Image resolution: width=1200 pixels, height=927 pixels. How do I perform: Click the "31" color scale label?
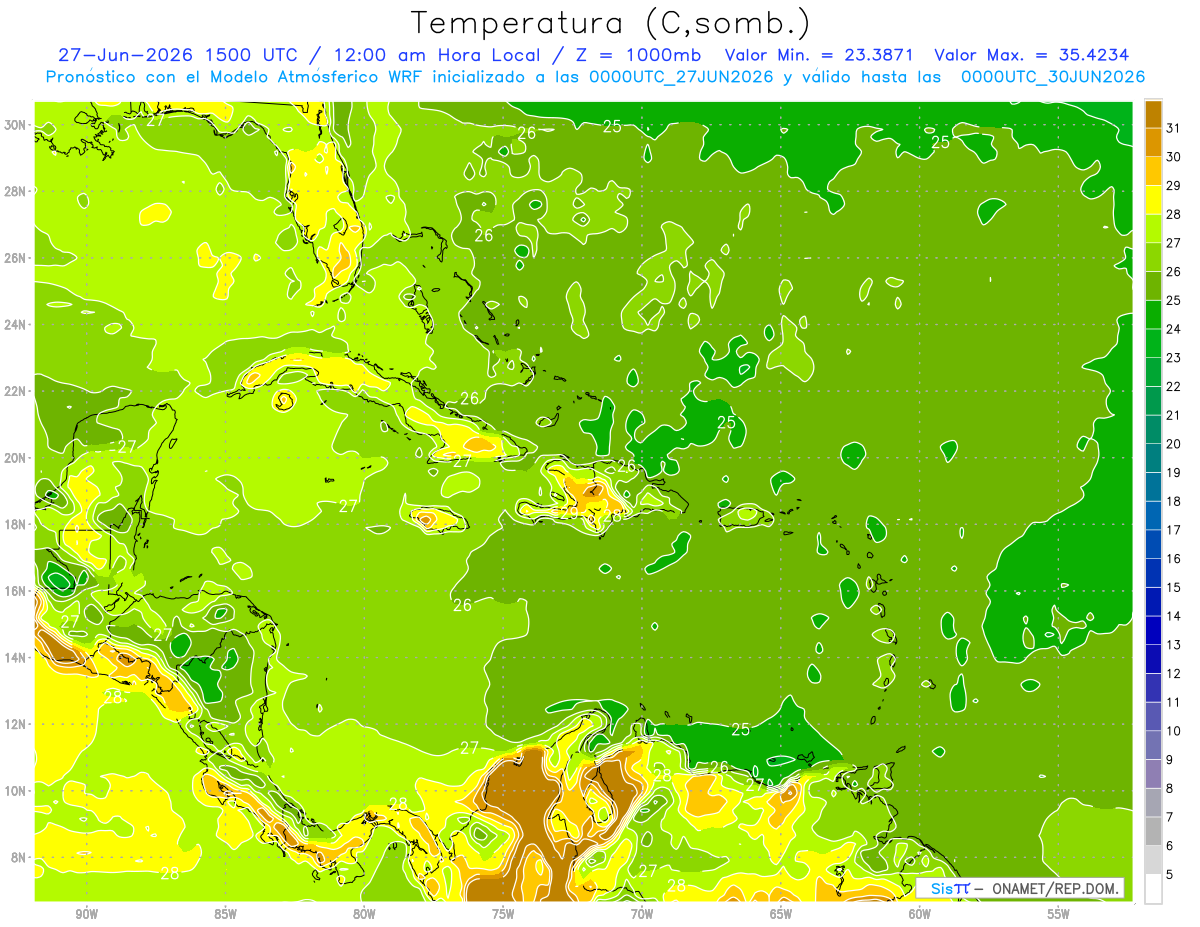[x=1173, y=127]
